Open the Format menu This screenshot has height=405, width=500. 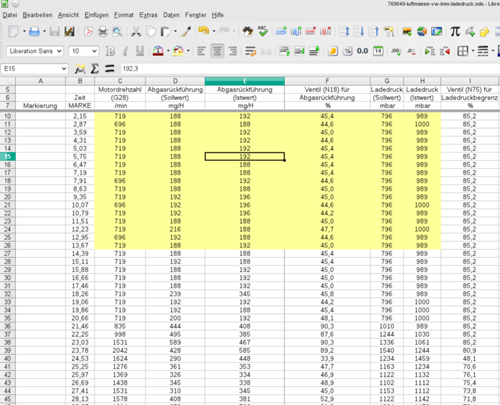point(124,15)
